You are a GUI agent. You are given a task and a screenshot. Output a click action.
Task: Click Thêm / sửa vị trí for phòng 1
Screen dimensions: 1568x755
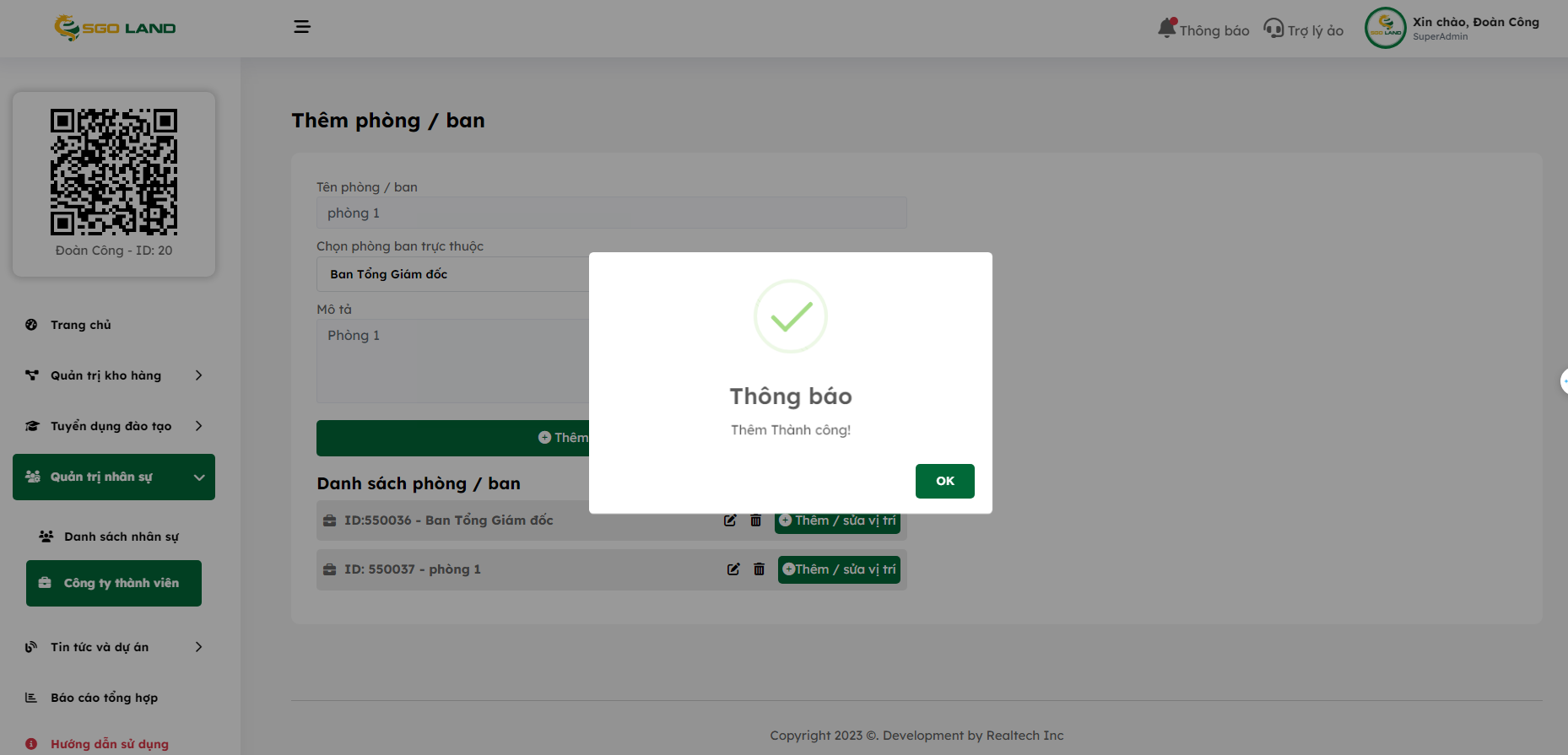click(839, 569)
